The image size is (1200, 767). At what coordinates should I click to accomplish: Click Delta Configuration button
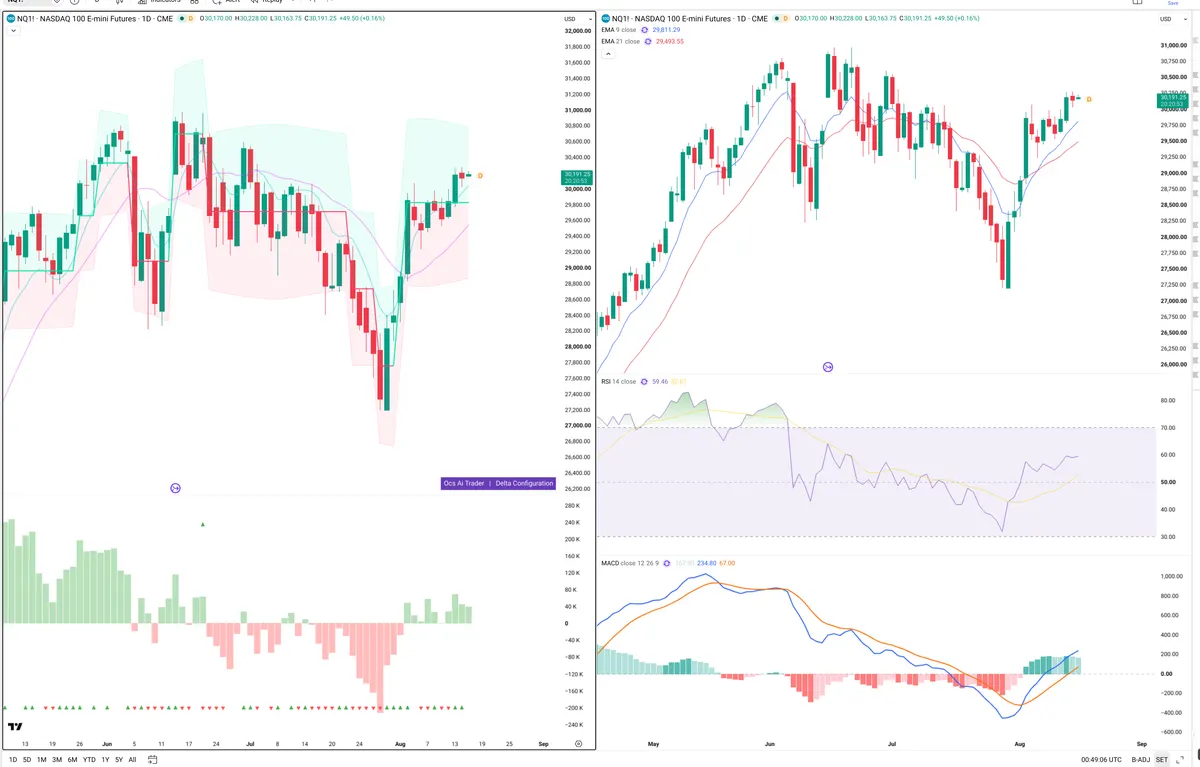click(x=524, y=483)
